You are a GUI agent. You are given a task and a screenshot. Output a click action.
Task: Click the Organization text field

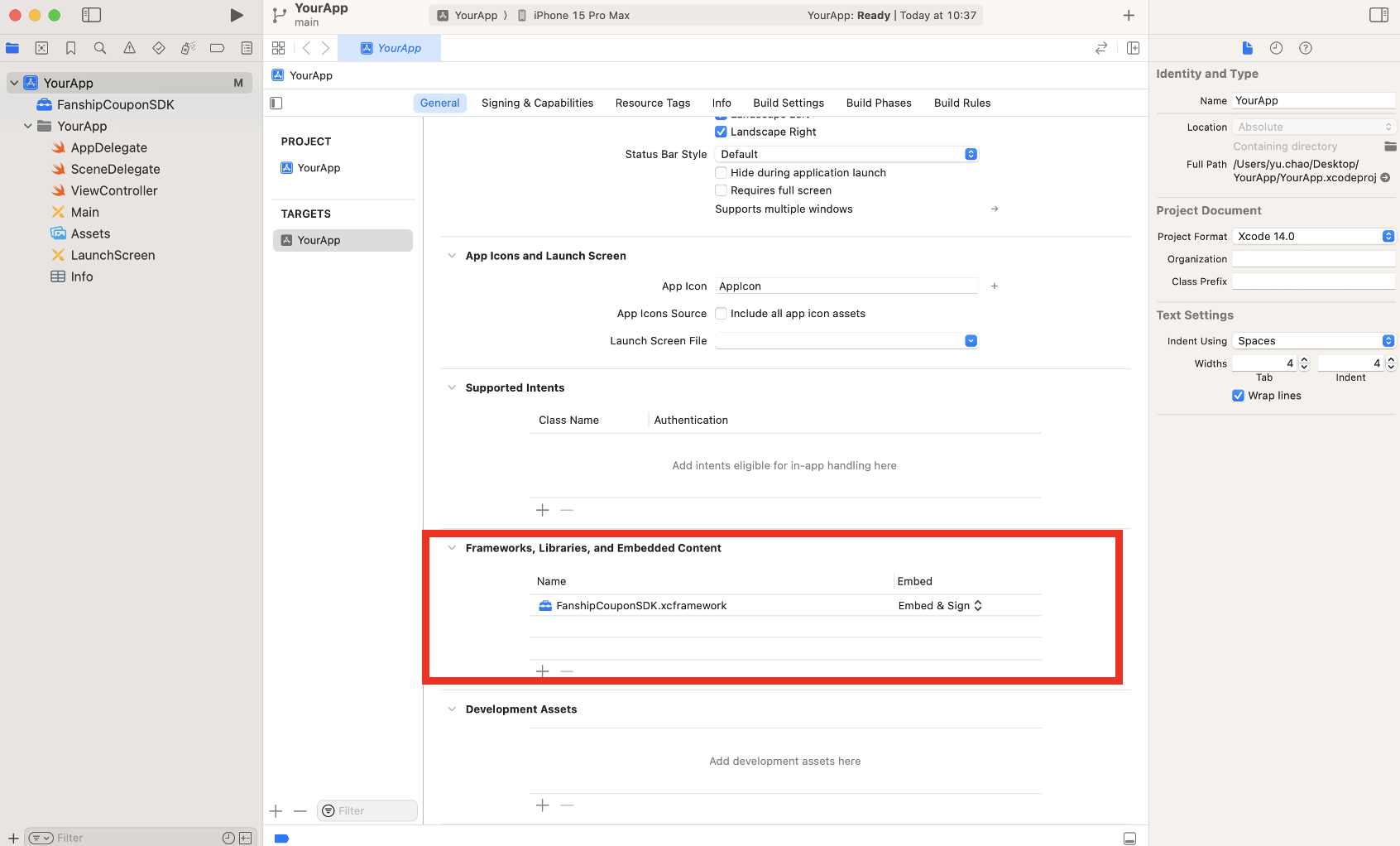(x=1312, y=259)
